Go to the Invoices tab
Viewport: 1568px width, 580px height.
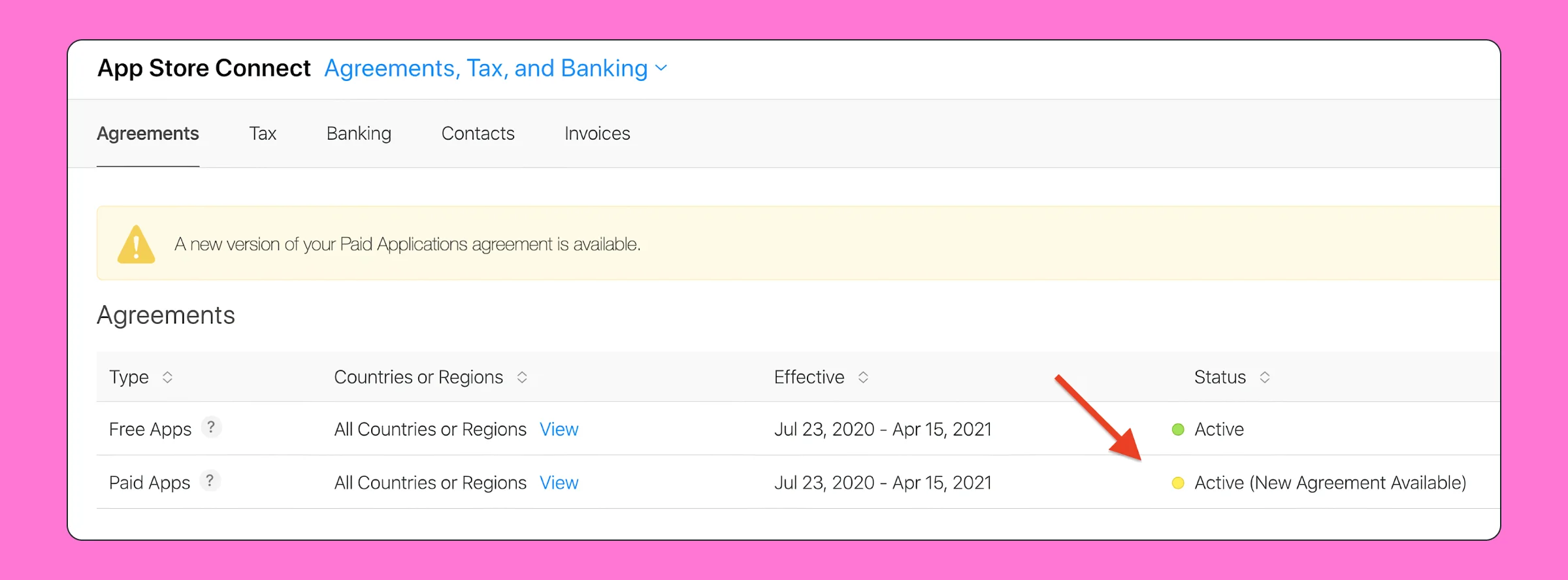(x=597, y=134)
